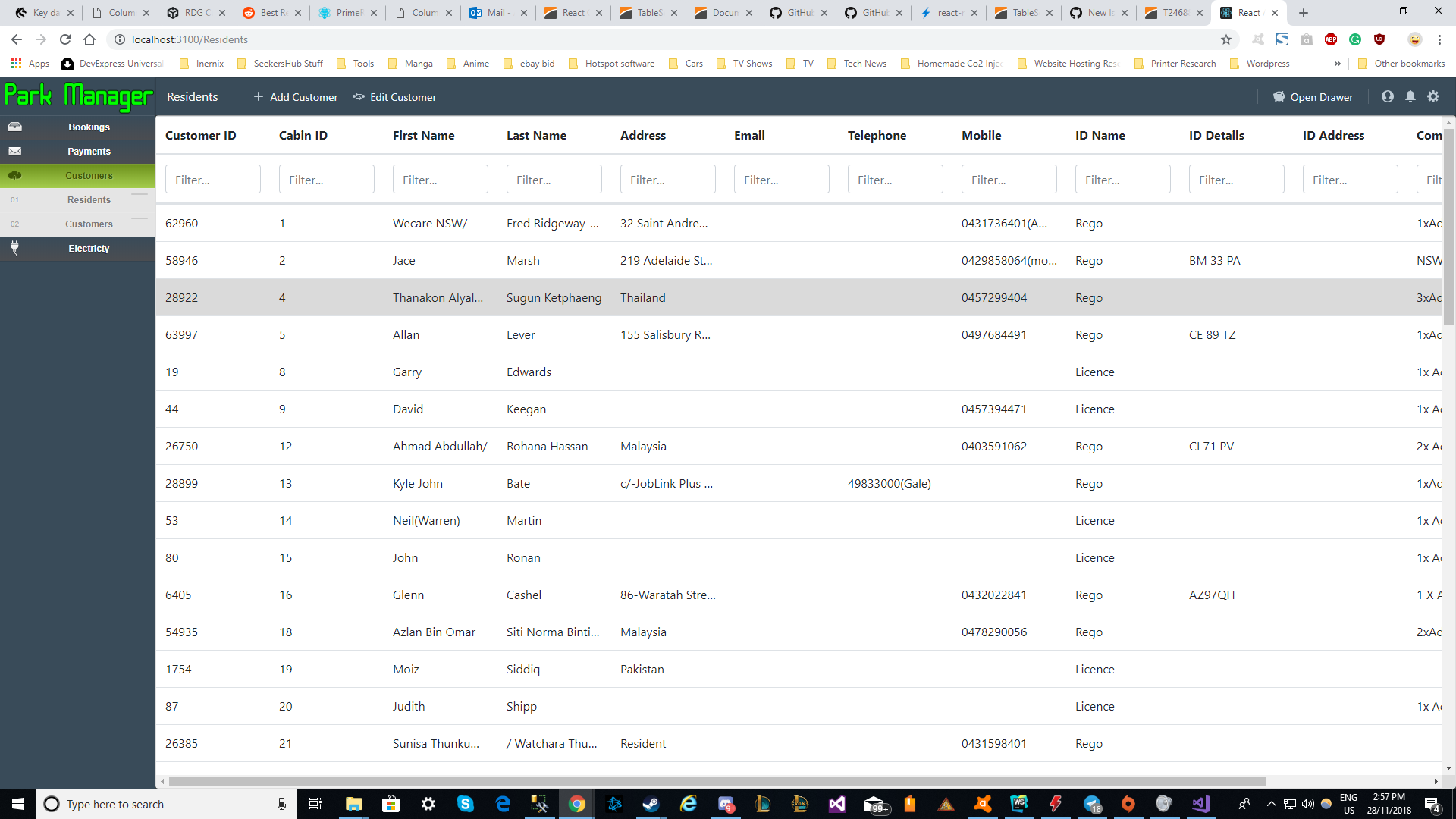This screenshot has height=819, width=1456.
Task: Click the Edit Customer button
Action: click(x=394, y=96)
